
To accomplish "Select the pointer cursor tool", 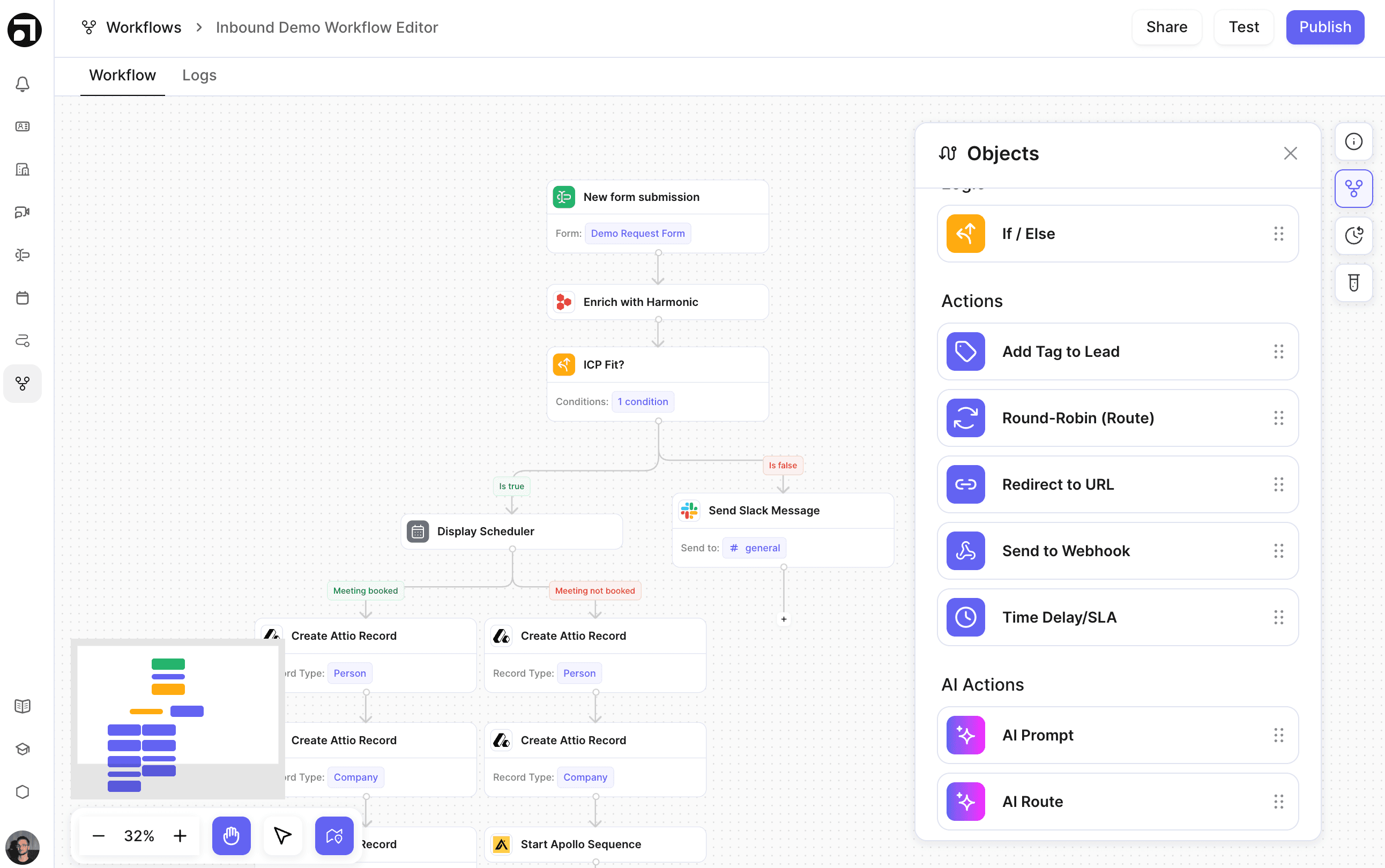I will (x=282, y=835).
